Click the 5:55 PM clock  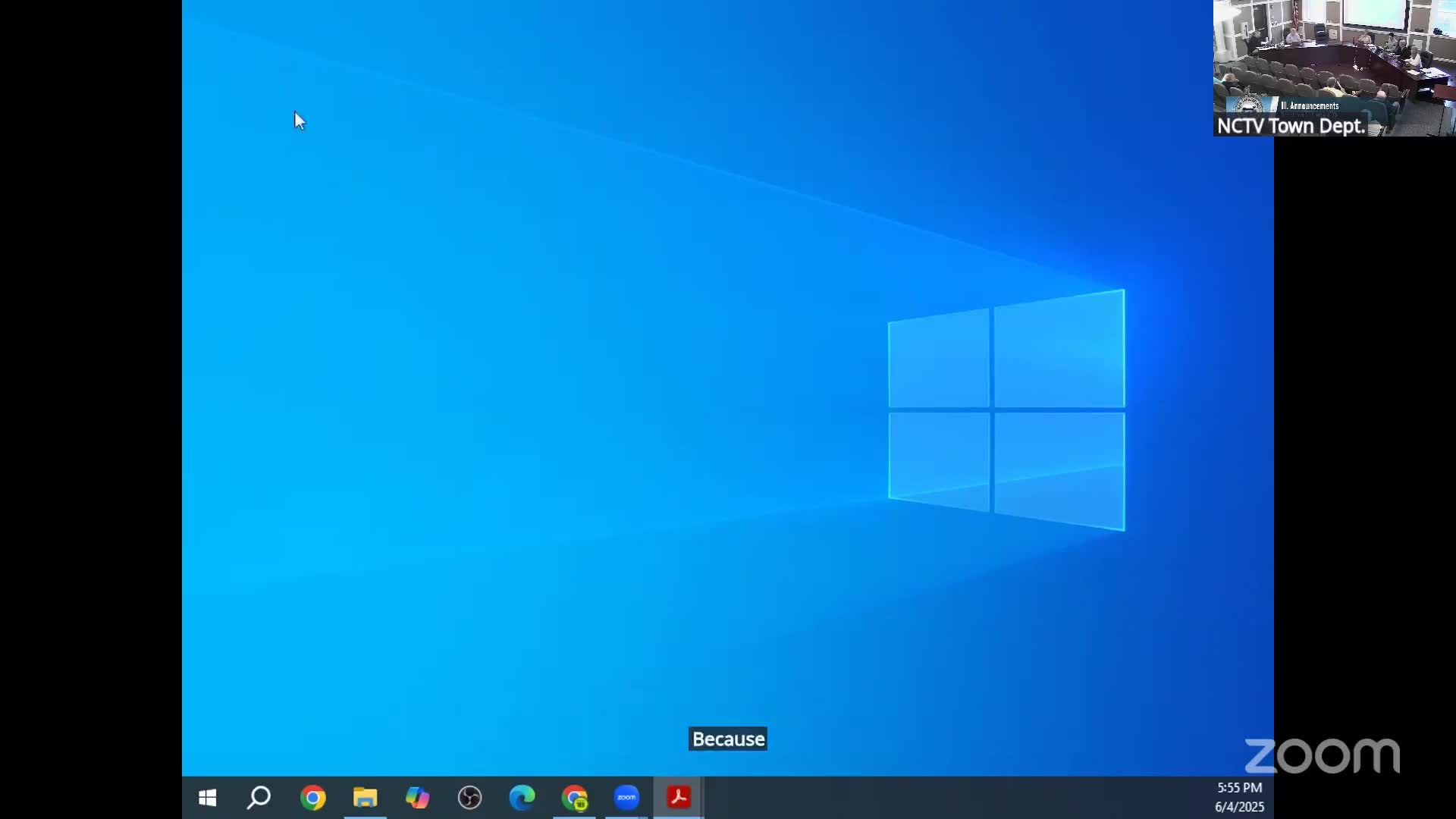(x=1239, y=788)
